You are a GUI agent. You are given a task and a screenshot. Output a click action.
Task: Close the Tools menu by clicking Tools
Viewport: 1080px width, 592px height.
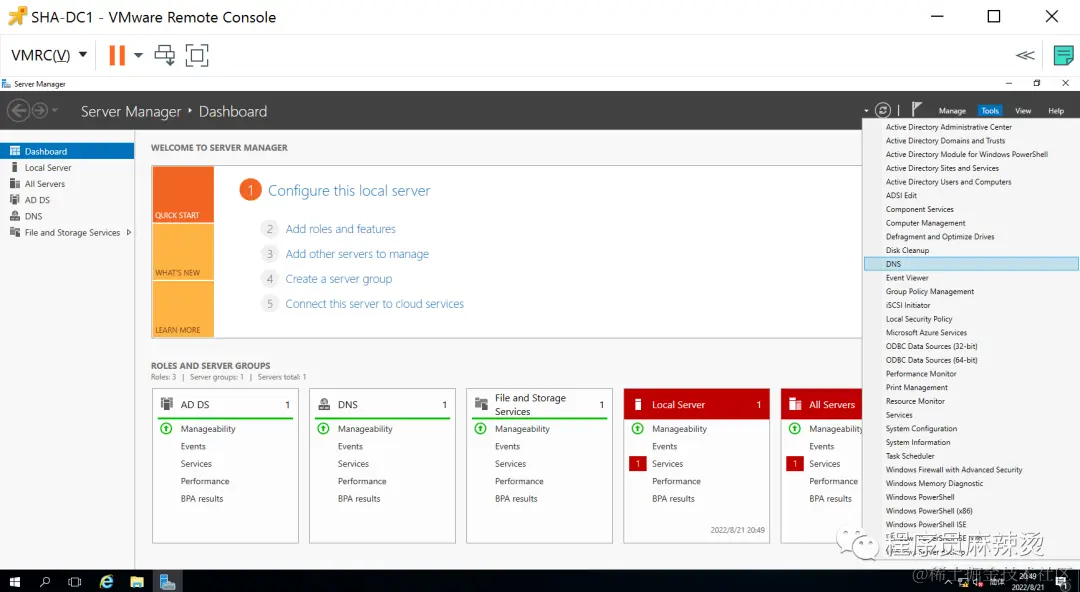point(990,111)
